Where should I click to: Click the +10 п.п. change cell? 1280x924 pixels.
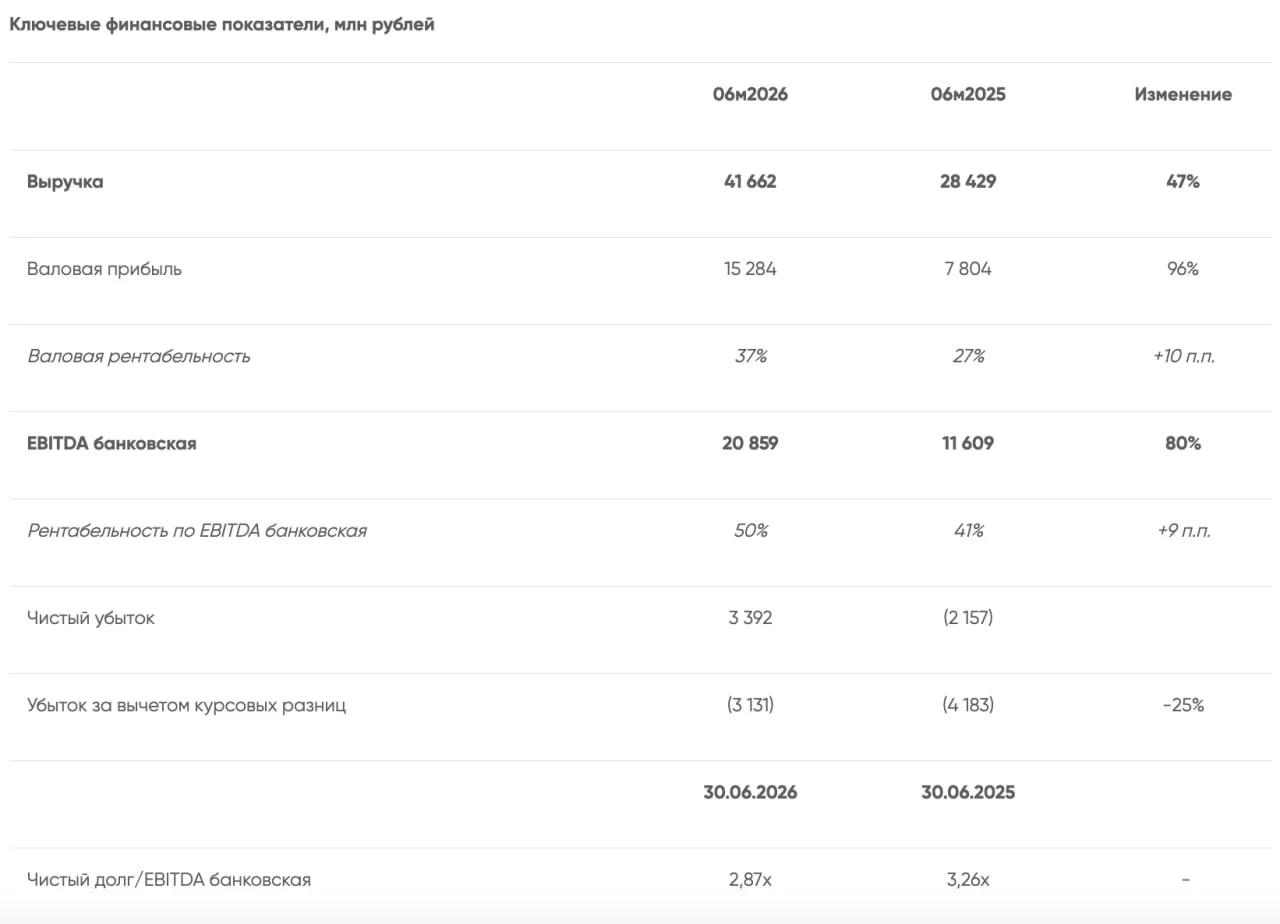pyautogui.click(x=1183, y=356)
